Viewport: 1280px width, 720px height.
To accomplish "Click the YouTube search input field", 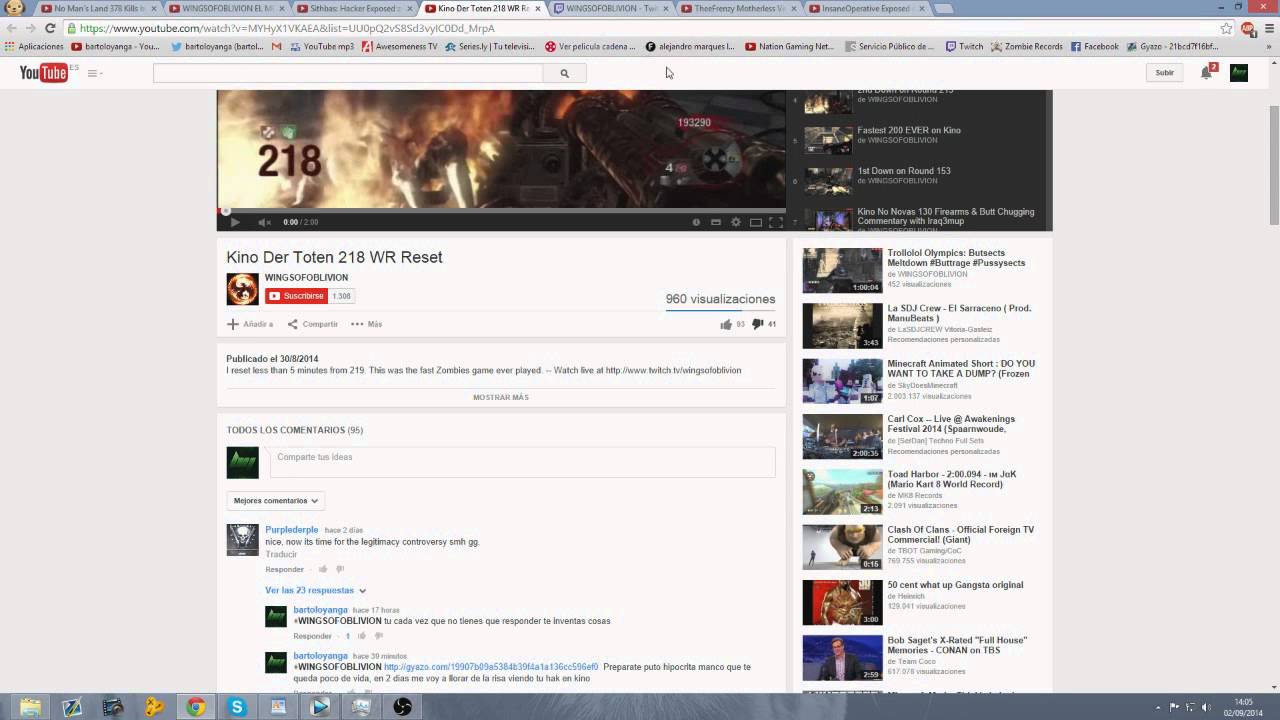I will point(348,73).
